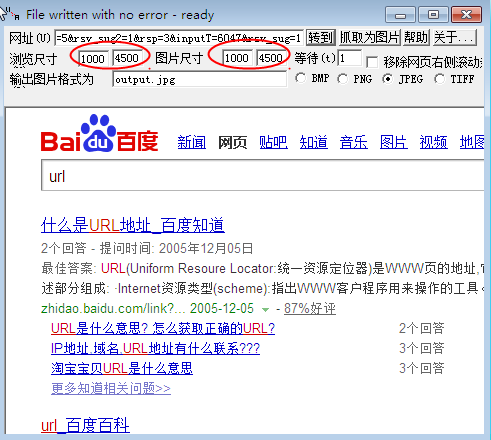Select the BMP format radio button
Screen dimensions: 491x440
pyautogui.click(x=300, y=78)
